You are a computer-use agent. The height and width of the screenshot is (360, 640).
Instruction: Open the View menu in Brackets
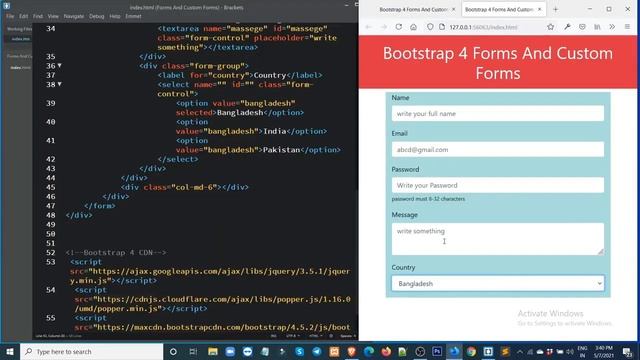(53, 16)
